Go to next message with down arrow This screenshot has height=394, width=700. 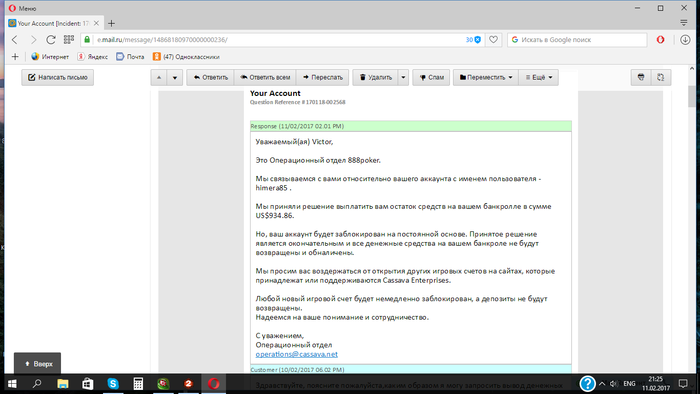tap(175, 77)
